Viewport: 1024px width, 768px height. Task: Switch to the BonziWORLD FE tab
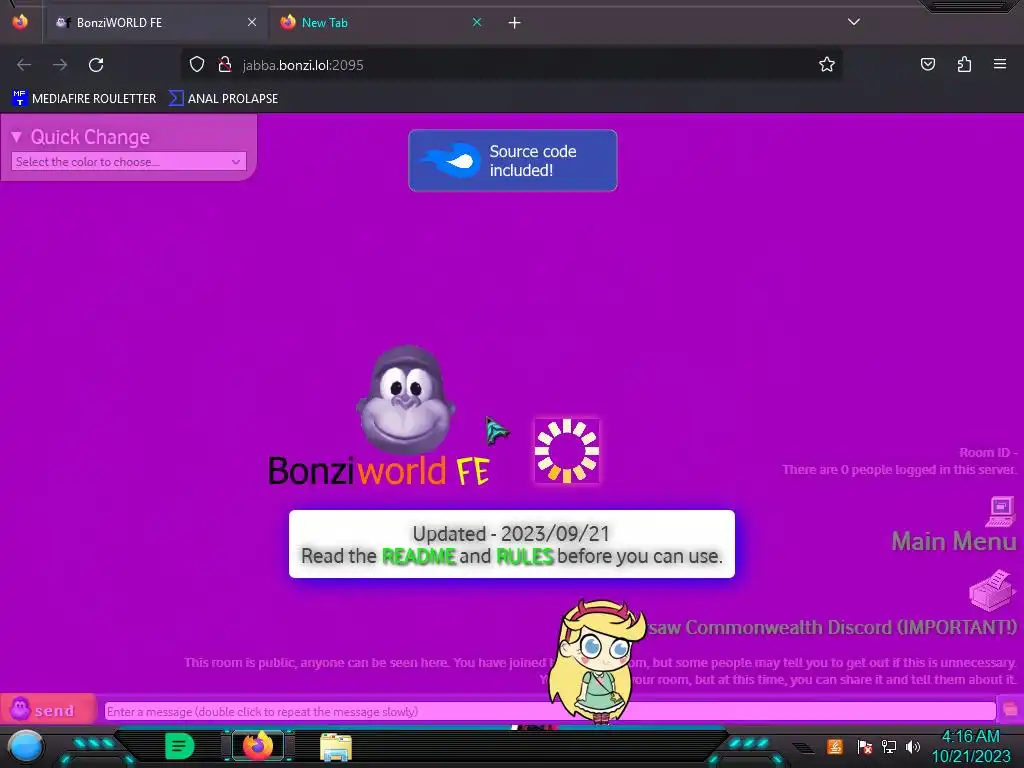point(155,22)
